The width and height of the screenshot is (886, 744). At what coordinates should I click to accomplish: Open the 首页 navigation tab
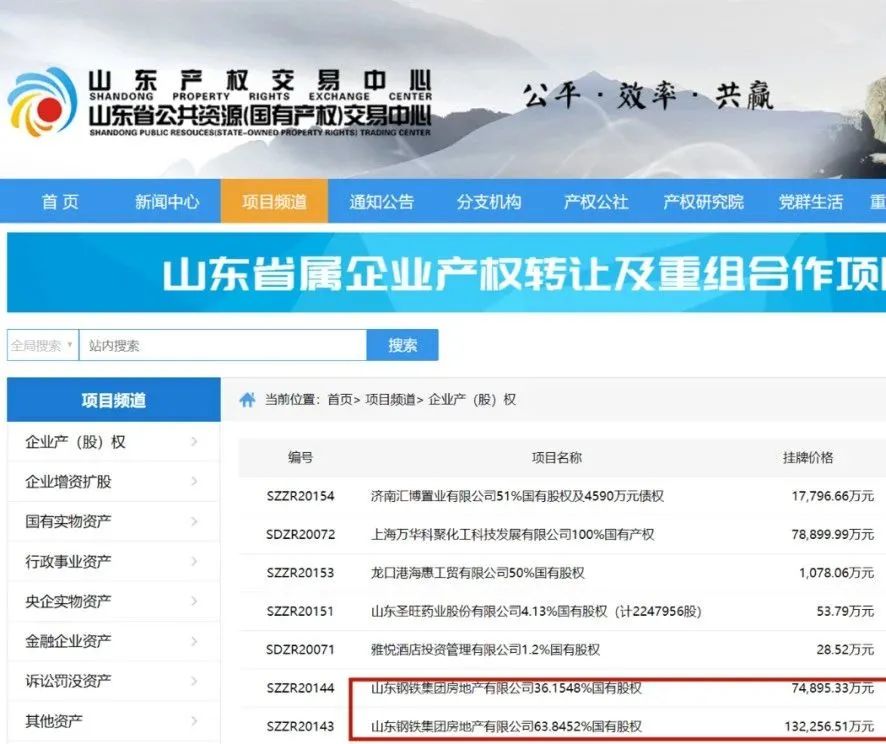pyautogui.click(x=60, y=202)
